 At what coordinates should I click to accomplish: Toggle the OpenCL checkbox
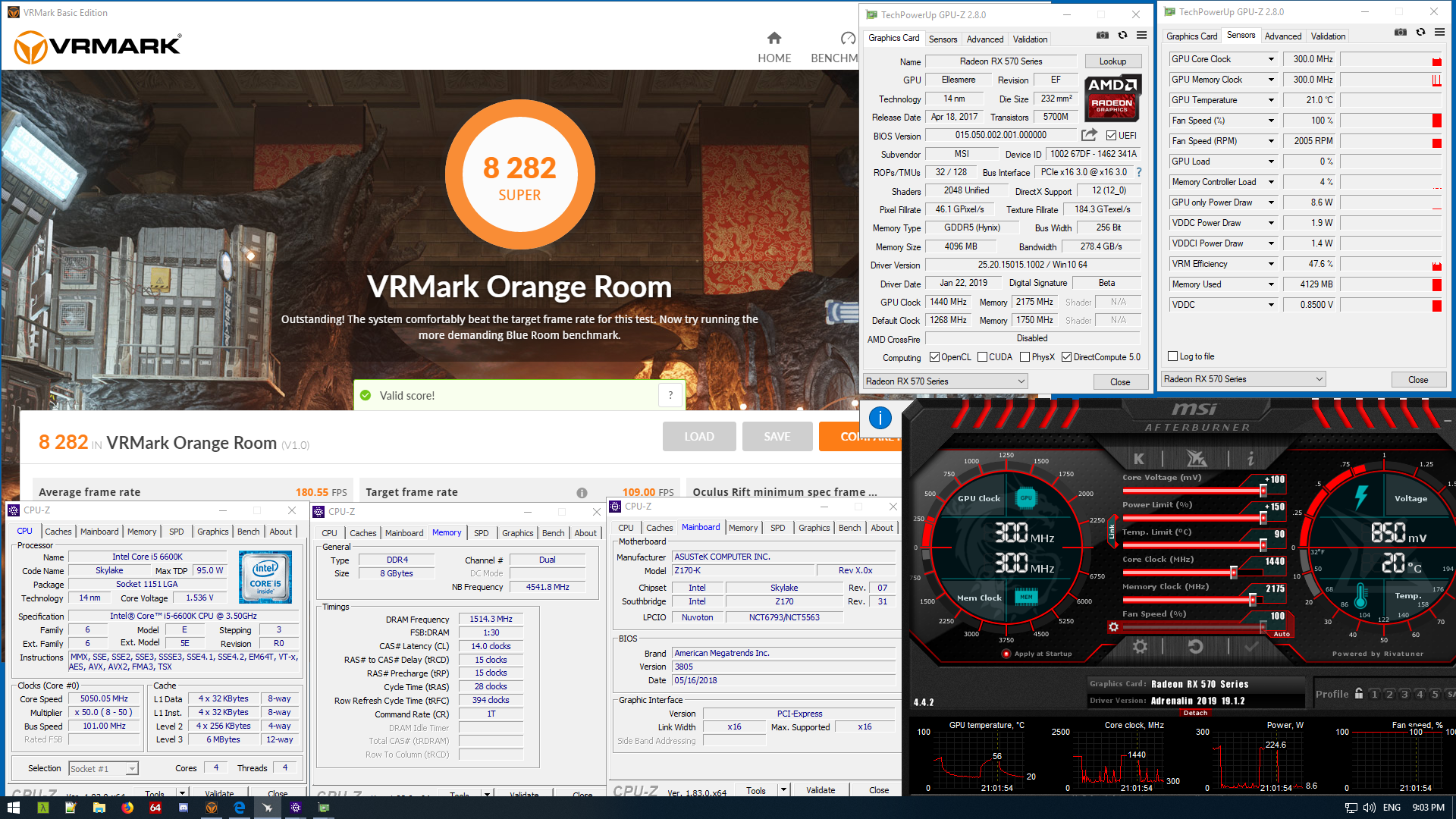click(x=934, y=357)
